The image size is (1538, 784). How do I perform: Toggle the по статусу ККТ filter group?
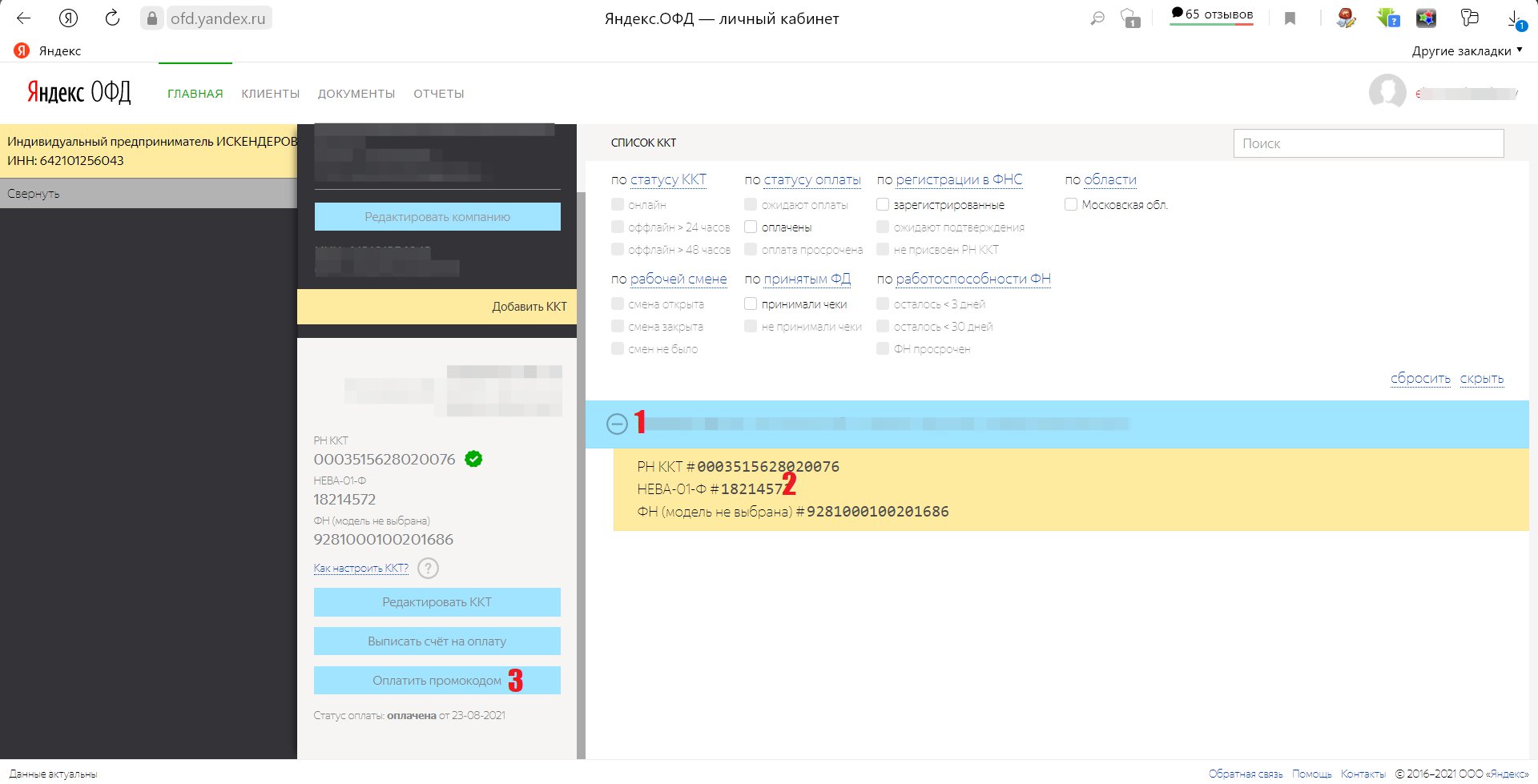[x=668, y=180]
